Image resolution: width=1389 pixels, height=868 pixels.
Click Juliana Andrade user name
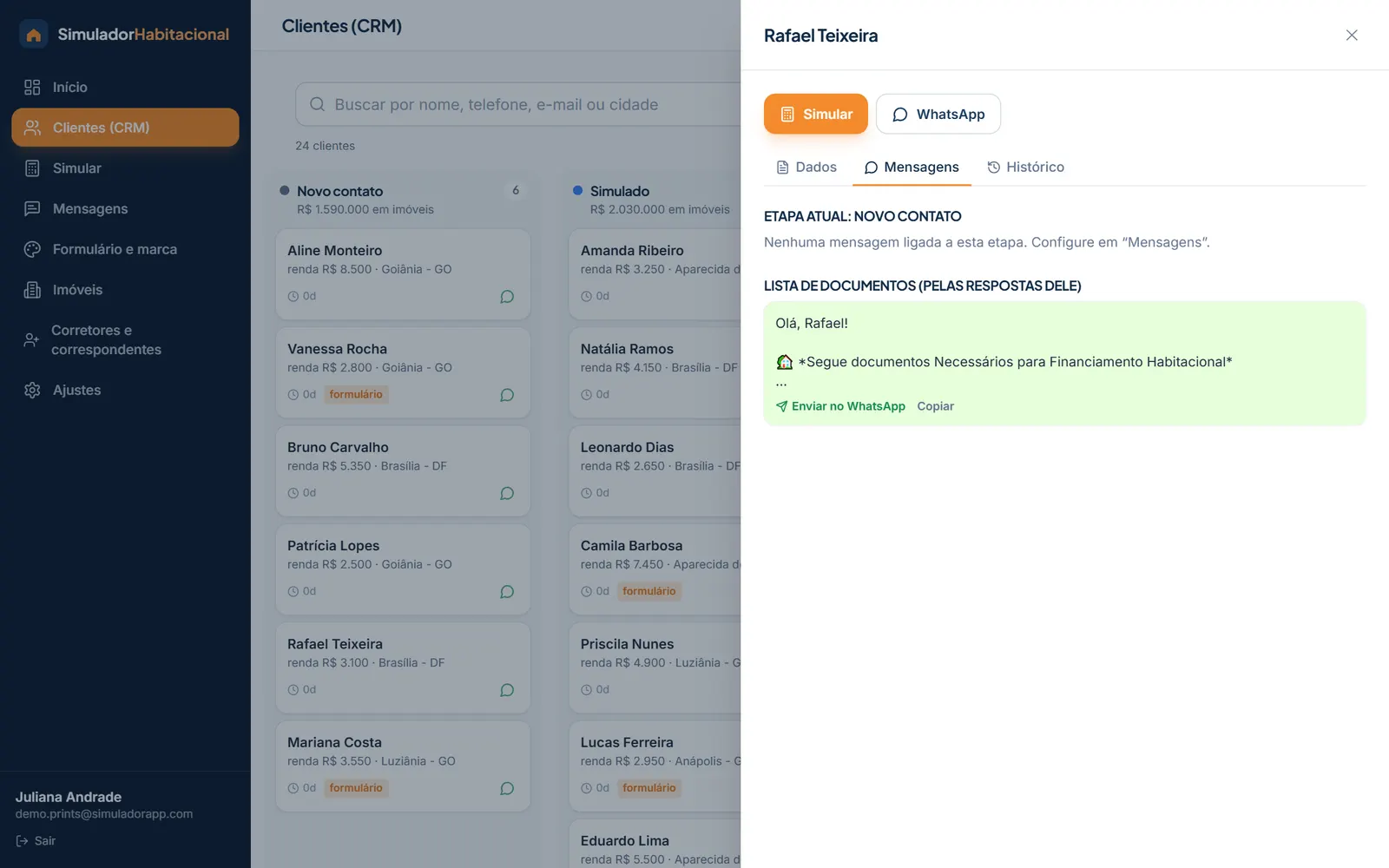[68, 797]
